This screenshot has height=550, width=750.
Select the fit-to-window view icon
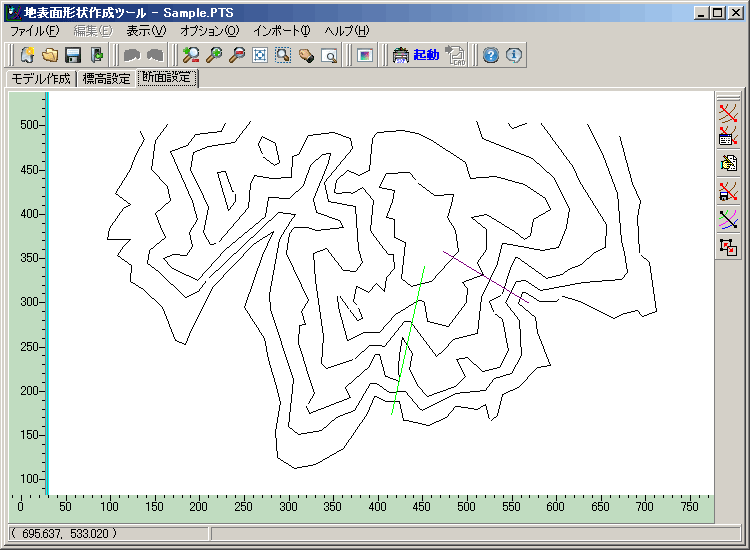260,55
